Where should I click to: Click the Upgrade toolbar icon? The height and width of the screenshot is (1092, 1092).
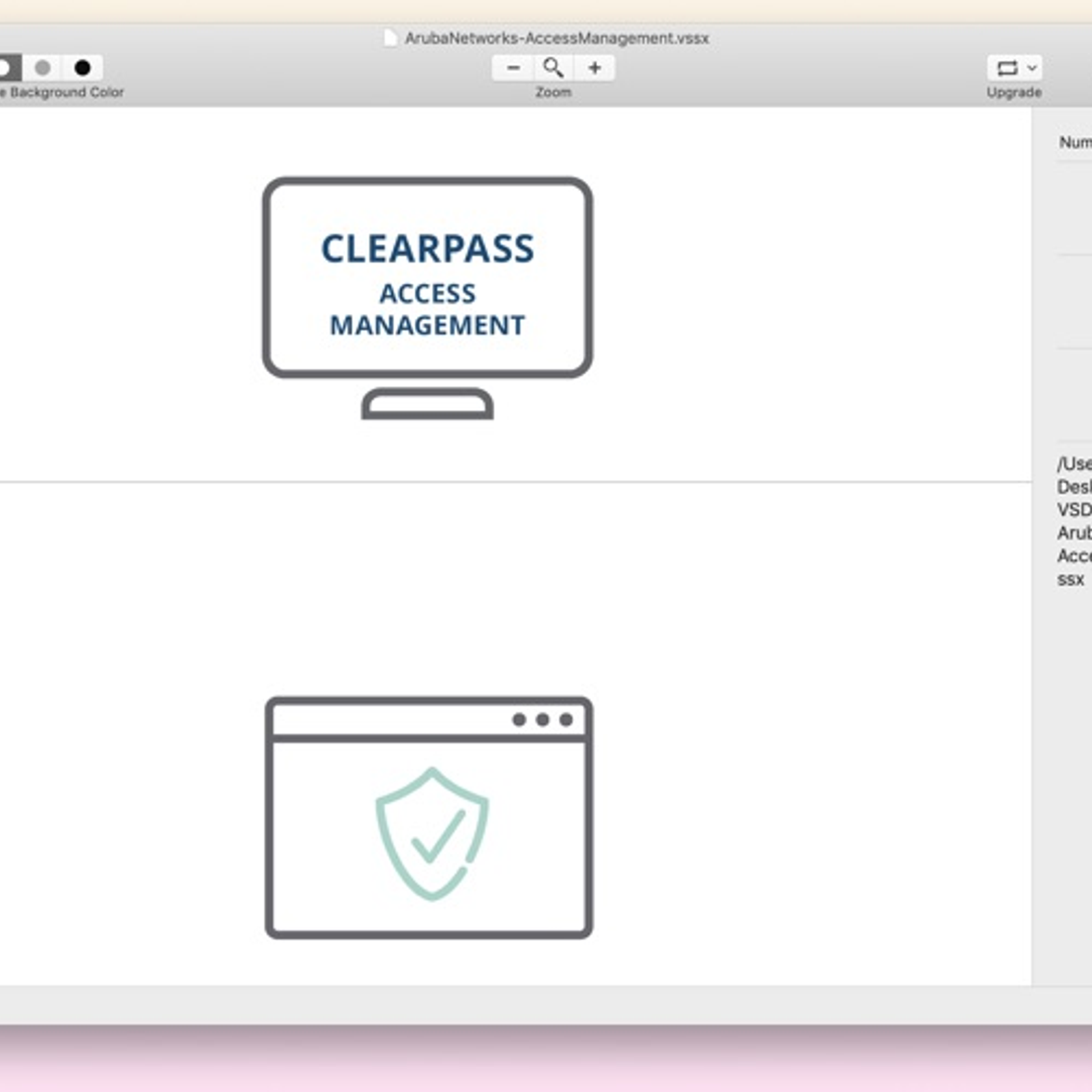click(1007, 68)
